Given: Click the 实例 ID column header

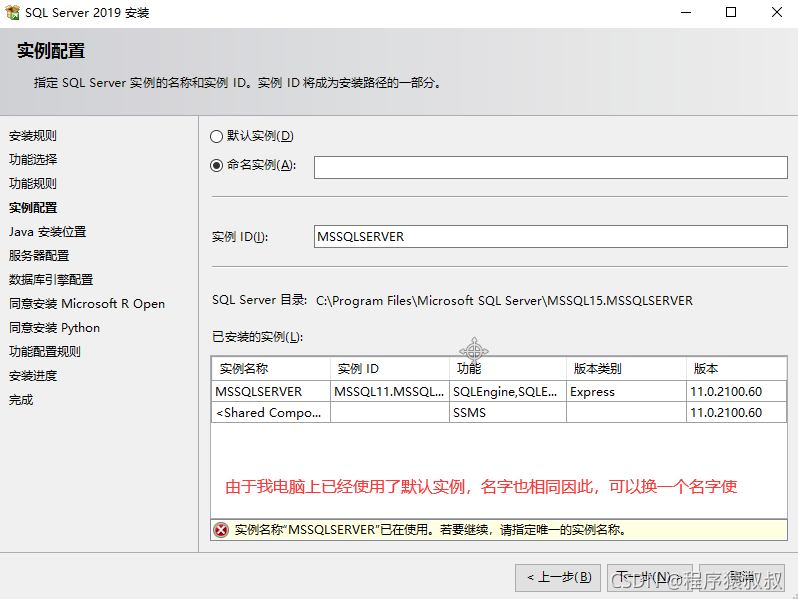Looking at the screenshot, I should click(390, 368).
